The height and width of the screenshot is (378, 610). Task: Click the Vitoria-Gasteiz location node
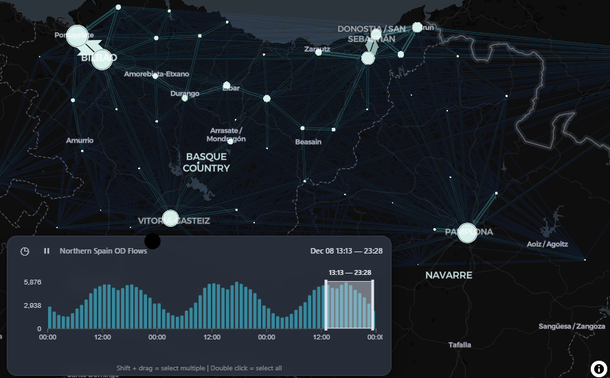coord(170,218)
